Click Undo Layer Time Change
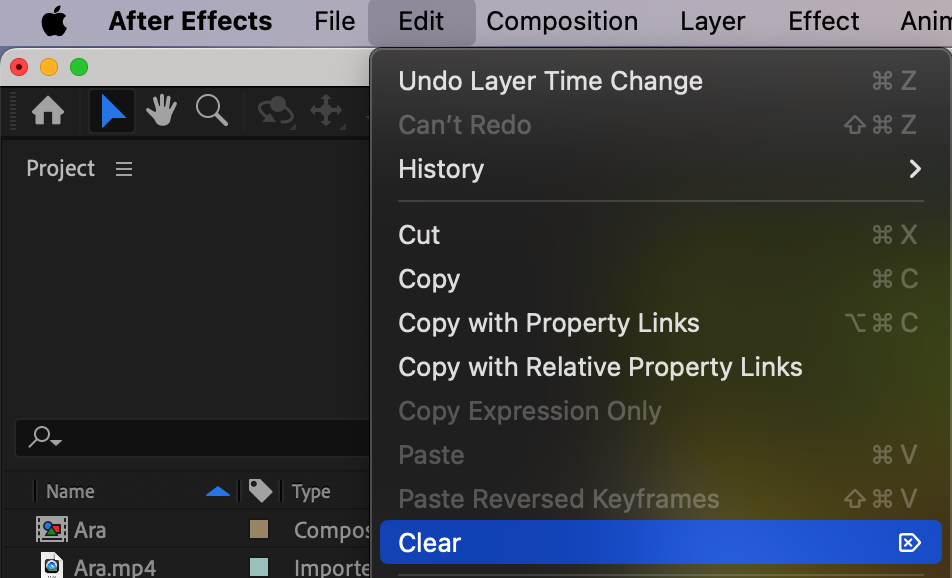 click(x=550, y=81)
